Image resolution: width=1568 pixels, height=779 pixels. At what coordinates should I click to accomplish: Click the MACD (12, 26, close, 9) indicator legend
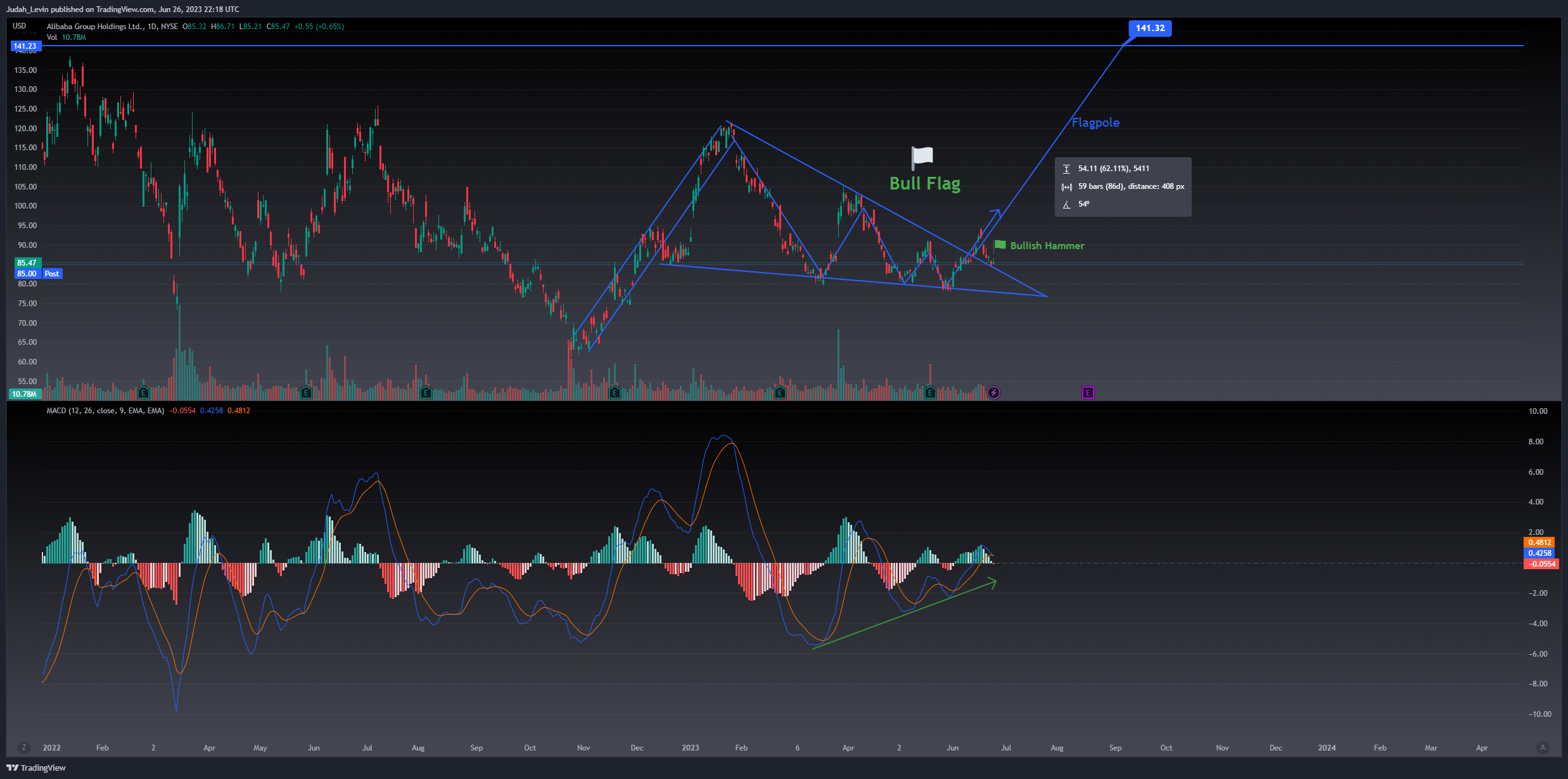[x=105, y=411]
